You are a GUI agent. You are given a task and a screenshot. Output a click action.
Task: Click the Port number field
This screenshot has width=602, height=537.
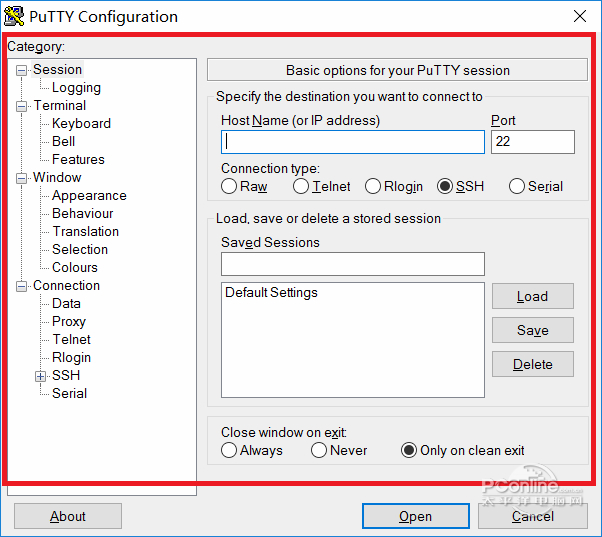(532, 142)
